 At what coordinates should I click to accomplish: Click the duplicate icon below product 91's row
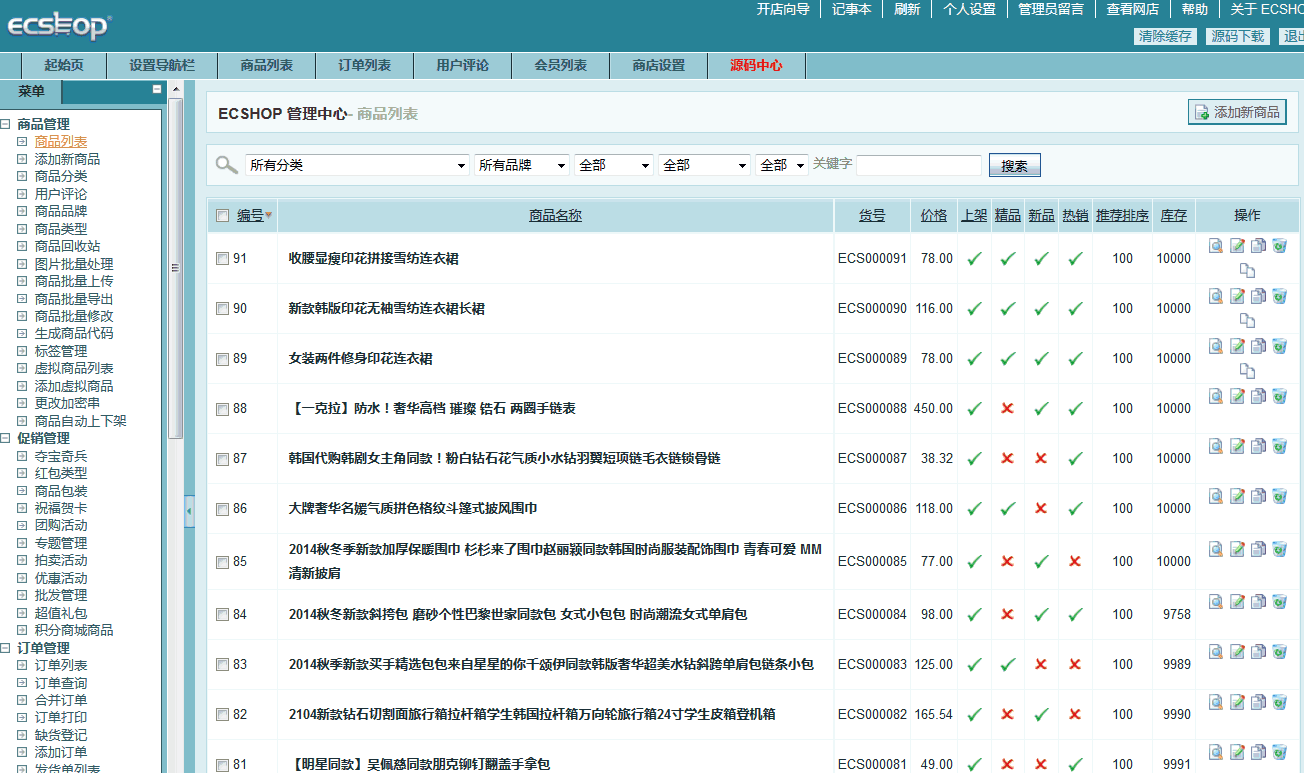coord(1248,270)
